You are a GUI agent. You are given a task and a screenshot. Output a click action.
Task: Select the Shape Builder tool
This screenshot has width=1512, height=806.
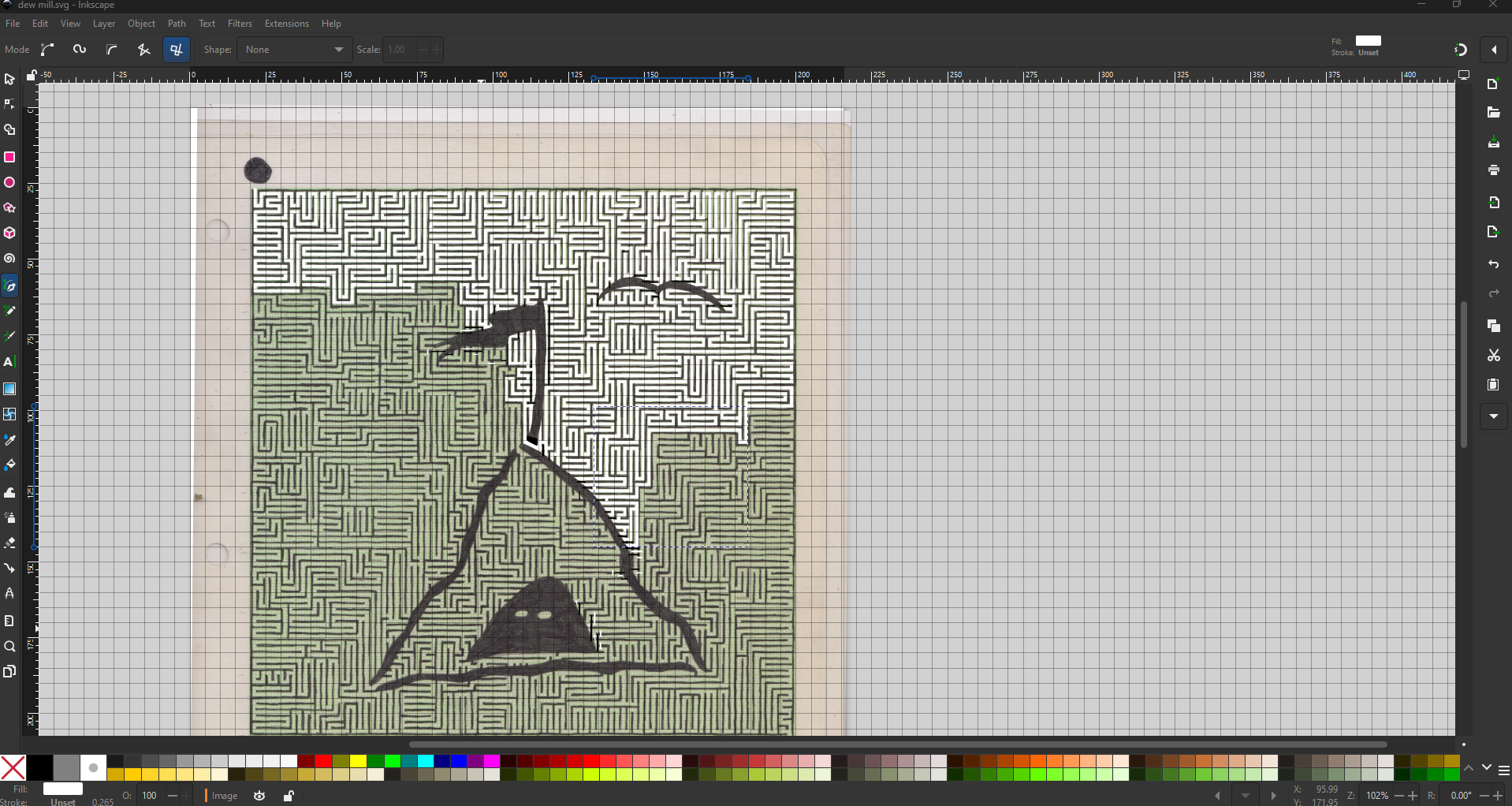pos(9,130)
